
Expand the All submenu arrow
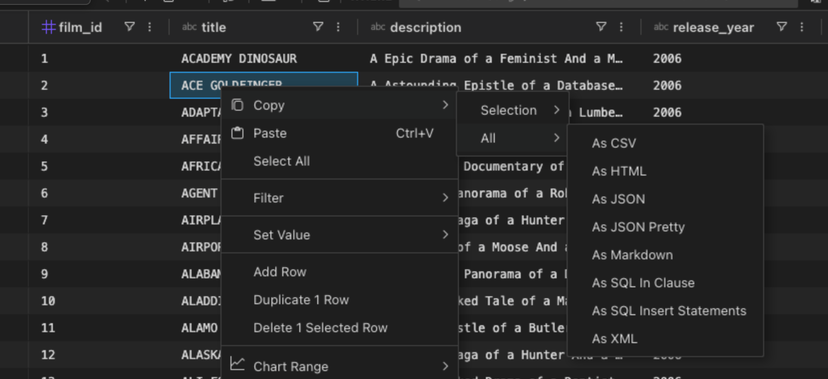557,138
